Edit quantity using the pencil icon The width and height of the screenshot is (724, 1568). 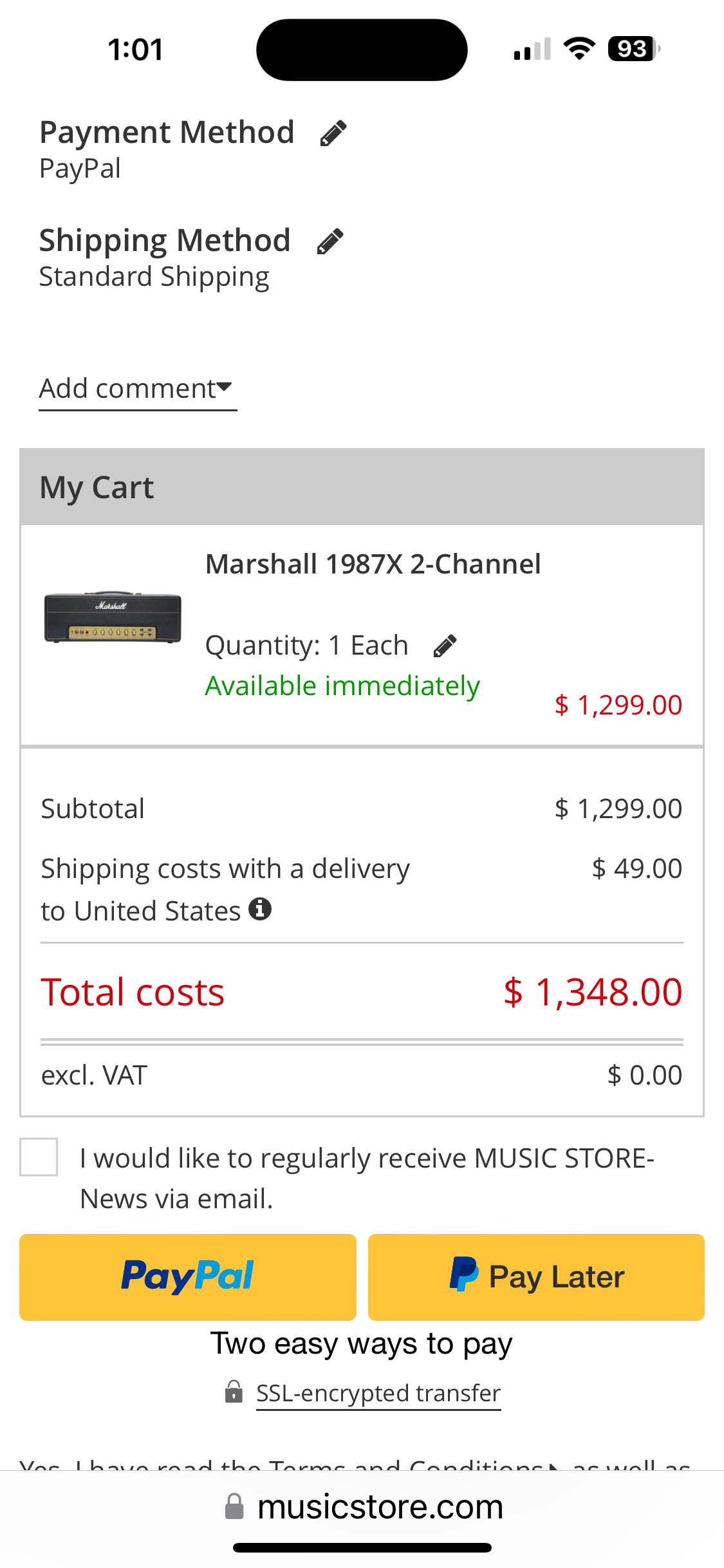click(x=445, y=646)
